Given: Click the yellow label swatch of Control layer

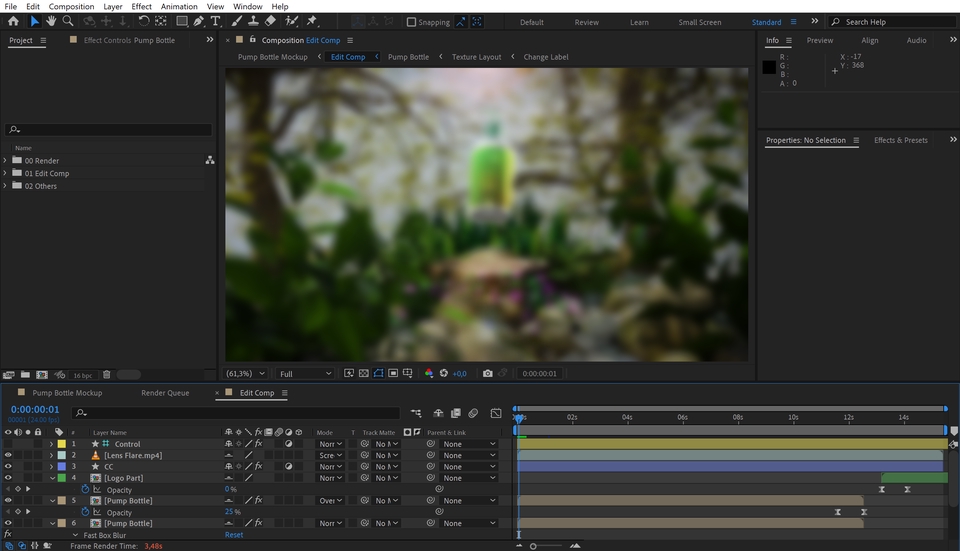Looking at the screenshot, I should [61, 444].
